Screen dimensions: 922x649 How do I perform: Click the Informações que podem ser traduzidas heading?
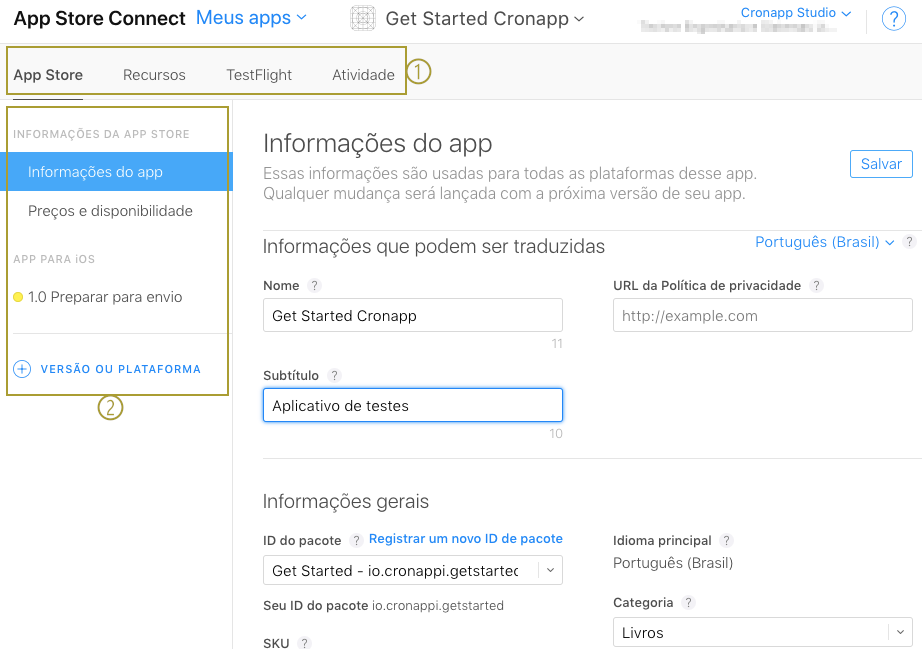pyautogui.click(x=434, y=246)
